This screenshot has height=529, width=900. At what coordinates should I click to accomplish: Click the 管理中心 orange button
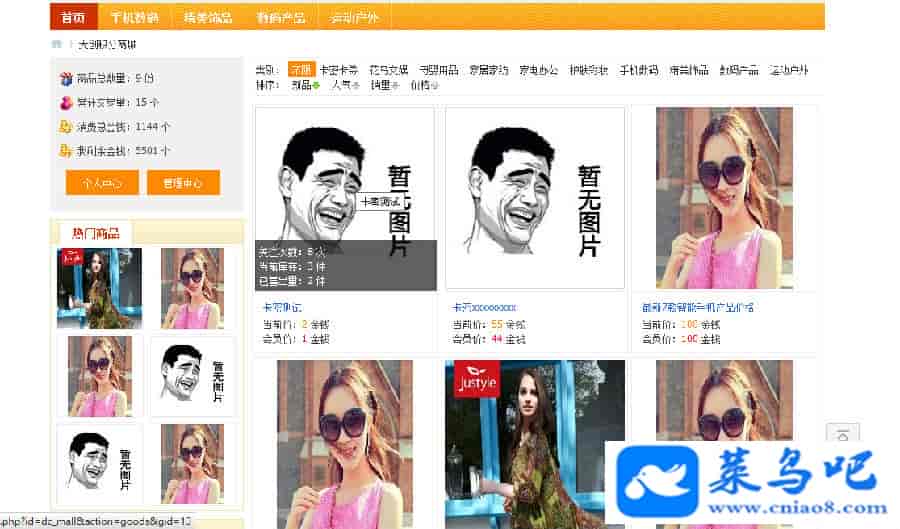(x=183, y=183)
